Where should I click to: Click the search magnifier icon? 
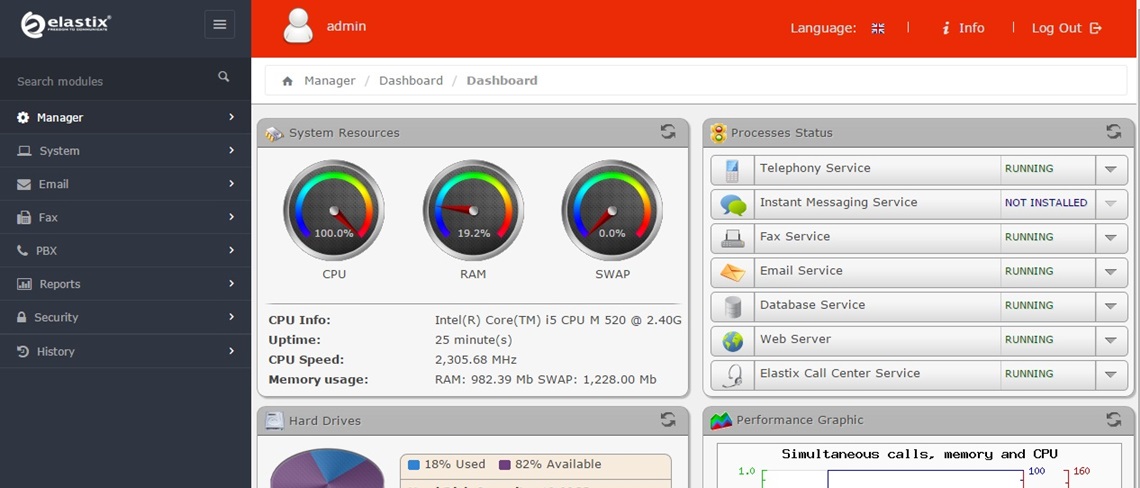click(224, 76)
